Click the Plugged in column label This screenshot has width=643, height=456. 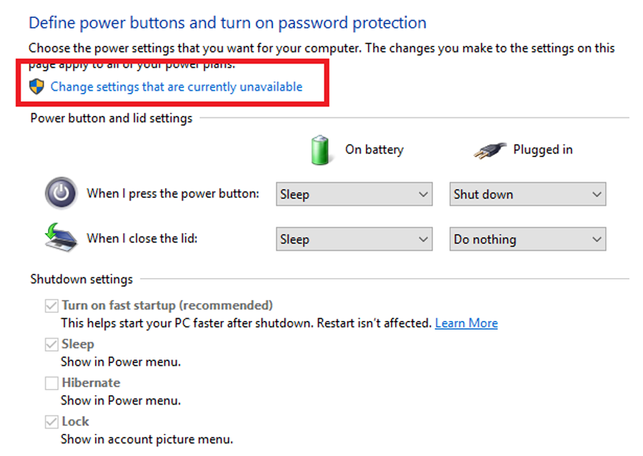coord(543,150)
